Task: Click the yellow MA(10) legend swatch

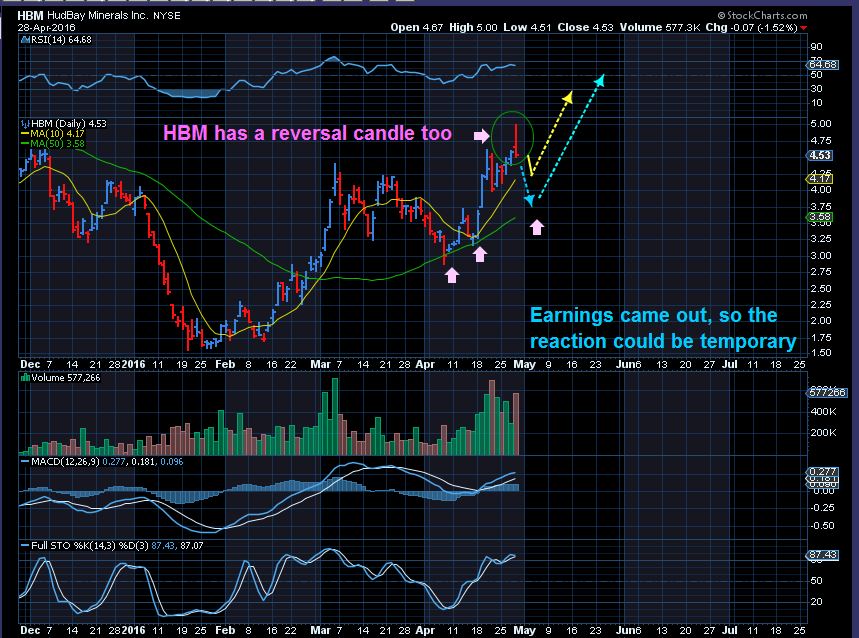Action: click(x=25, y=134)
